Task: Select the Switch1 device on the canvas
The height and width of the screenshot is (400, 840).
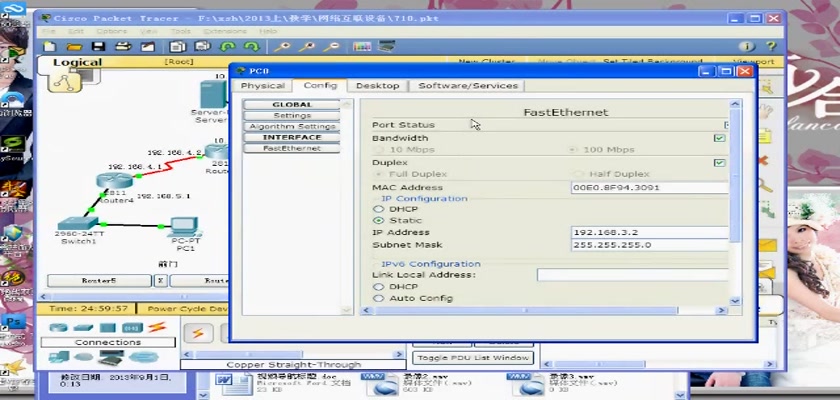Action: 78,223
